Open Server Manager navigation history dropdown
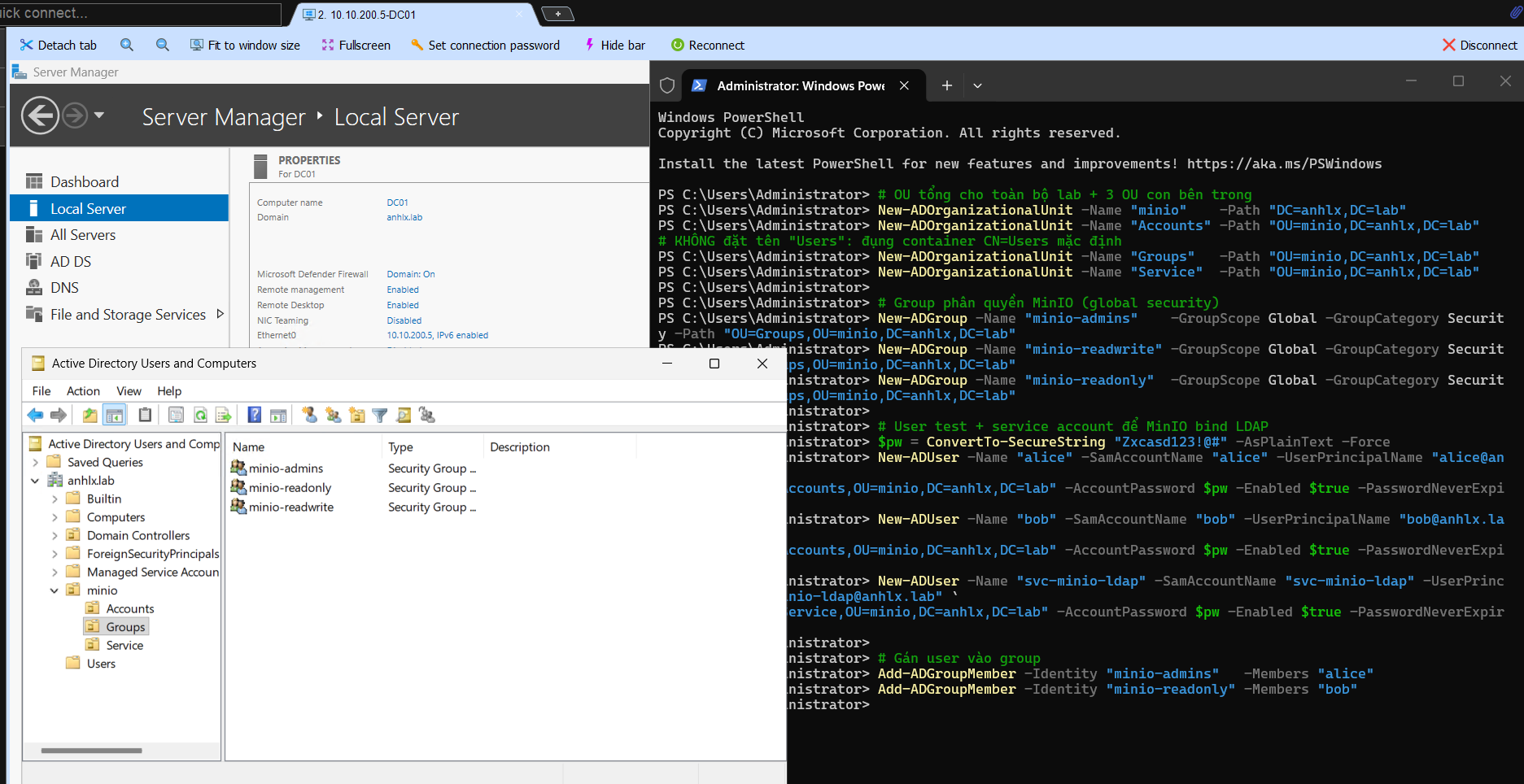 tap(99, 115)
